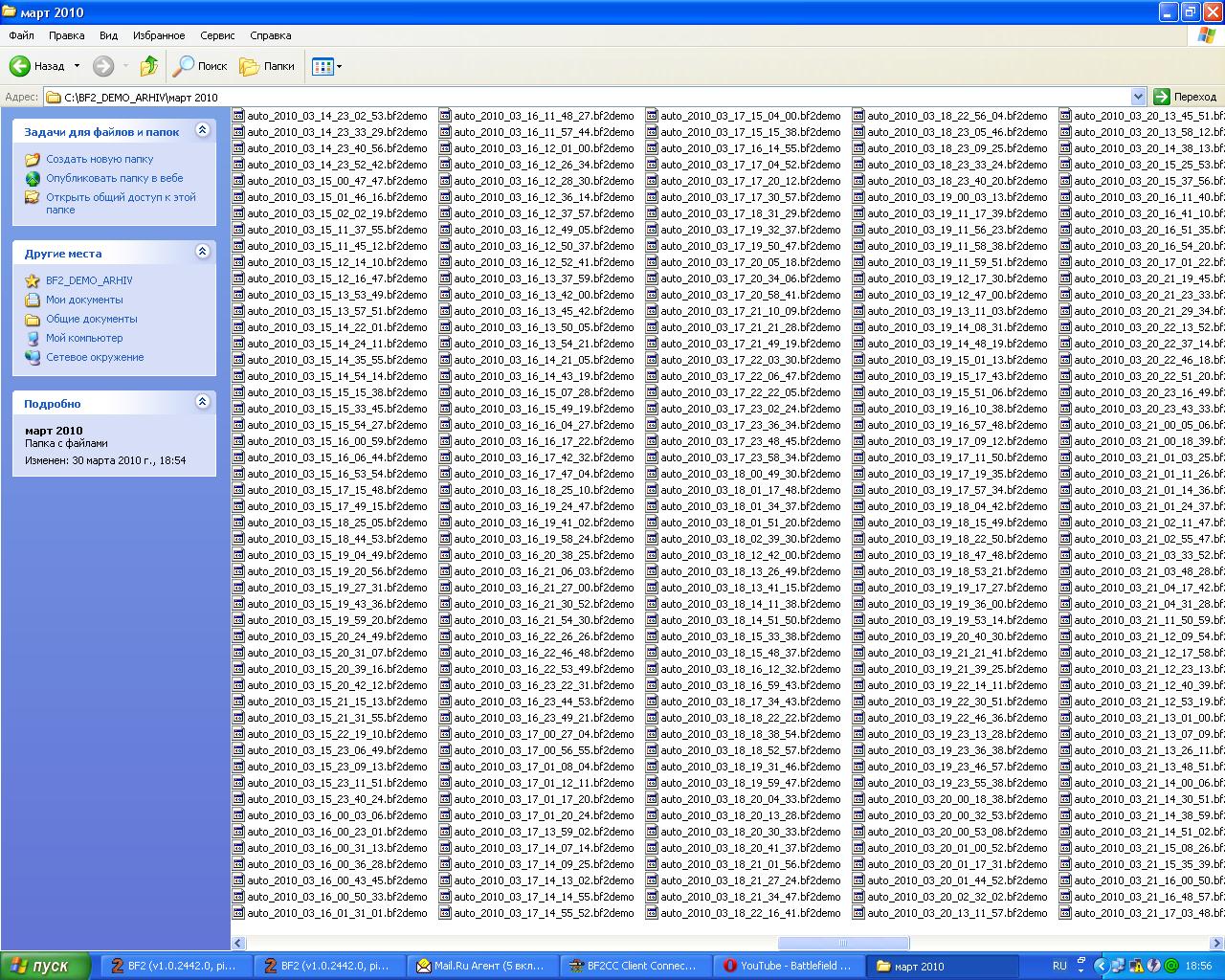Go up one folder level icon
Viewport: 1225px width, 980px height.
[148, 66]
